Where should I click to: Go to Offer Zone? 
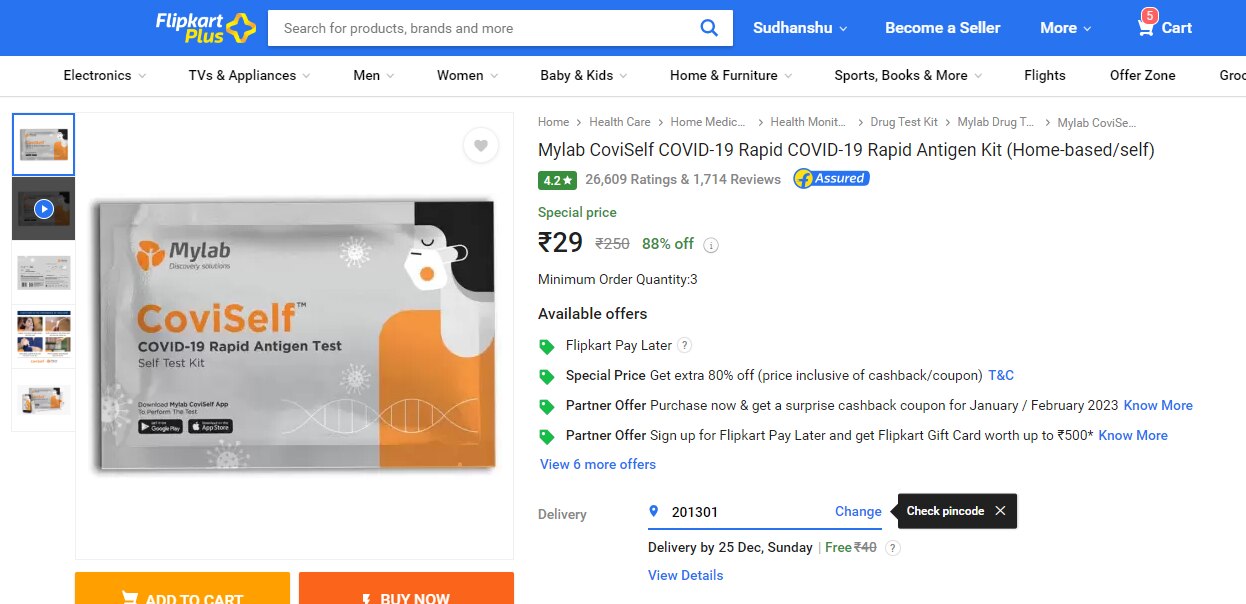coord(1142,75)
